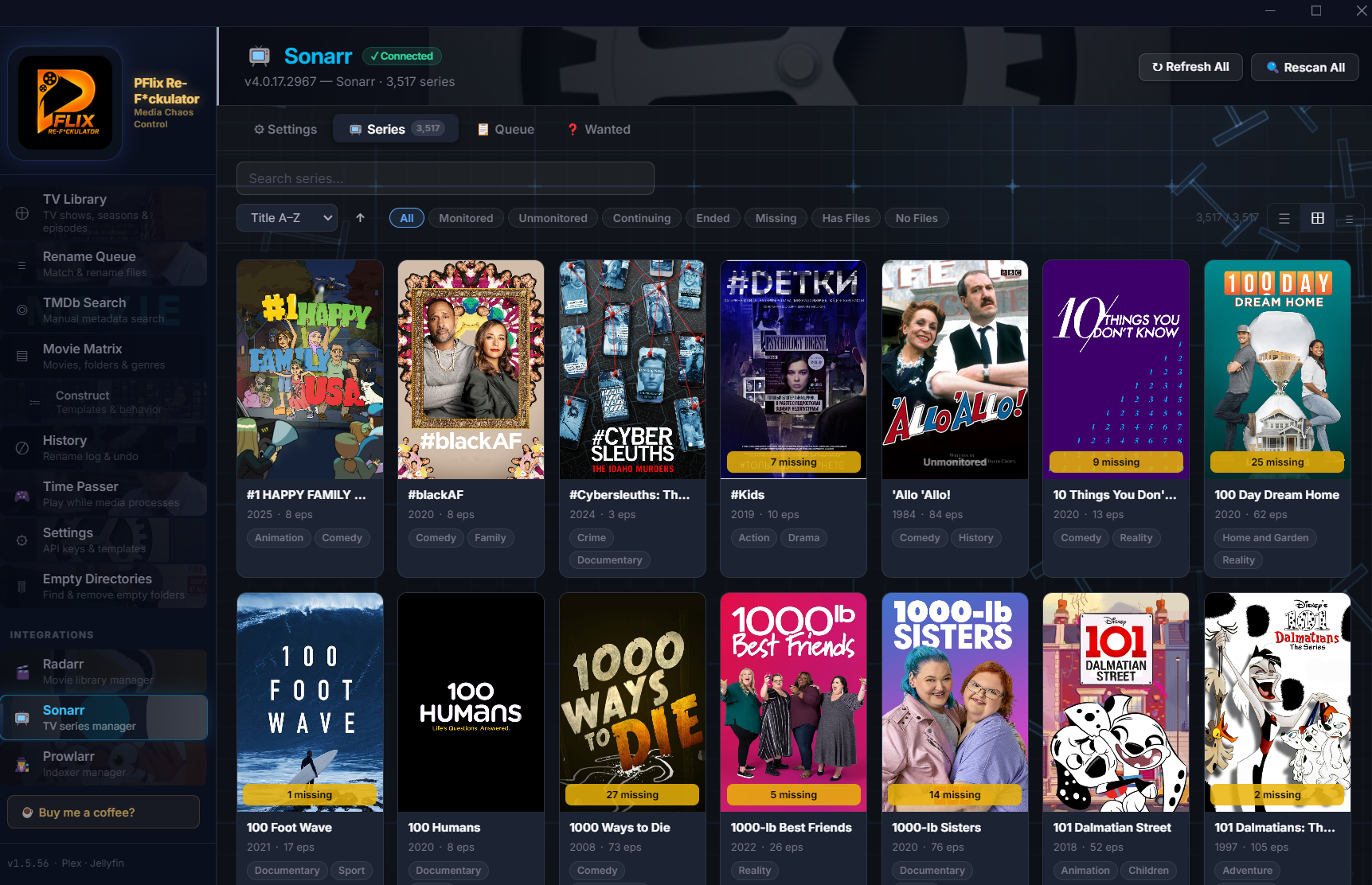The width and height of the screenshot is (1372, 885).
Task: Click the 7 missing badge on #Kids
Action: (x=793, y=462)
